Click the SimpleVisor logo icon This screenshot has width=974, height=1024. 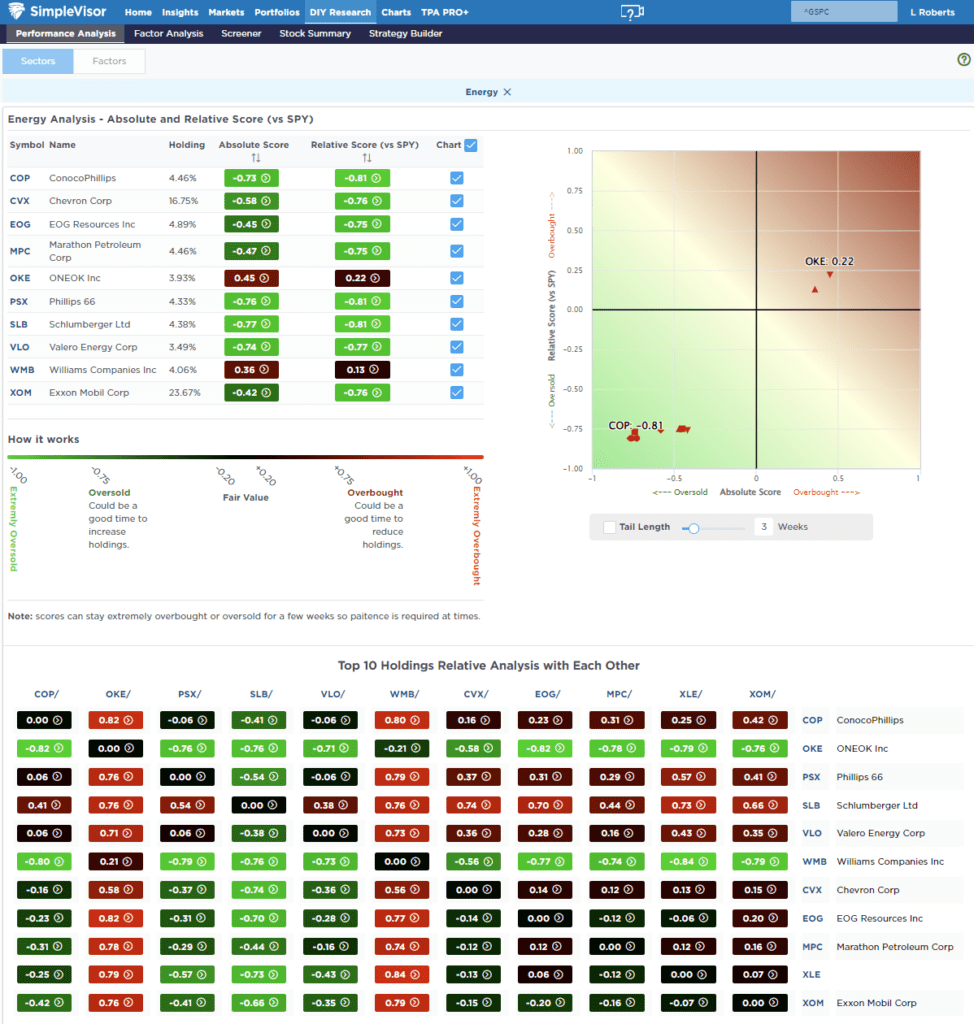(x=16, y=10)
